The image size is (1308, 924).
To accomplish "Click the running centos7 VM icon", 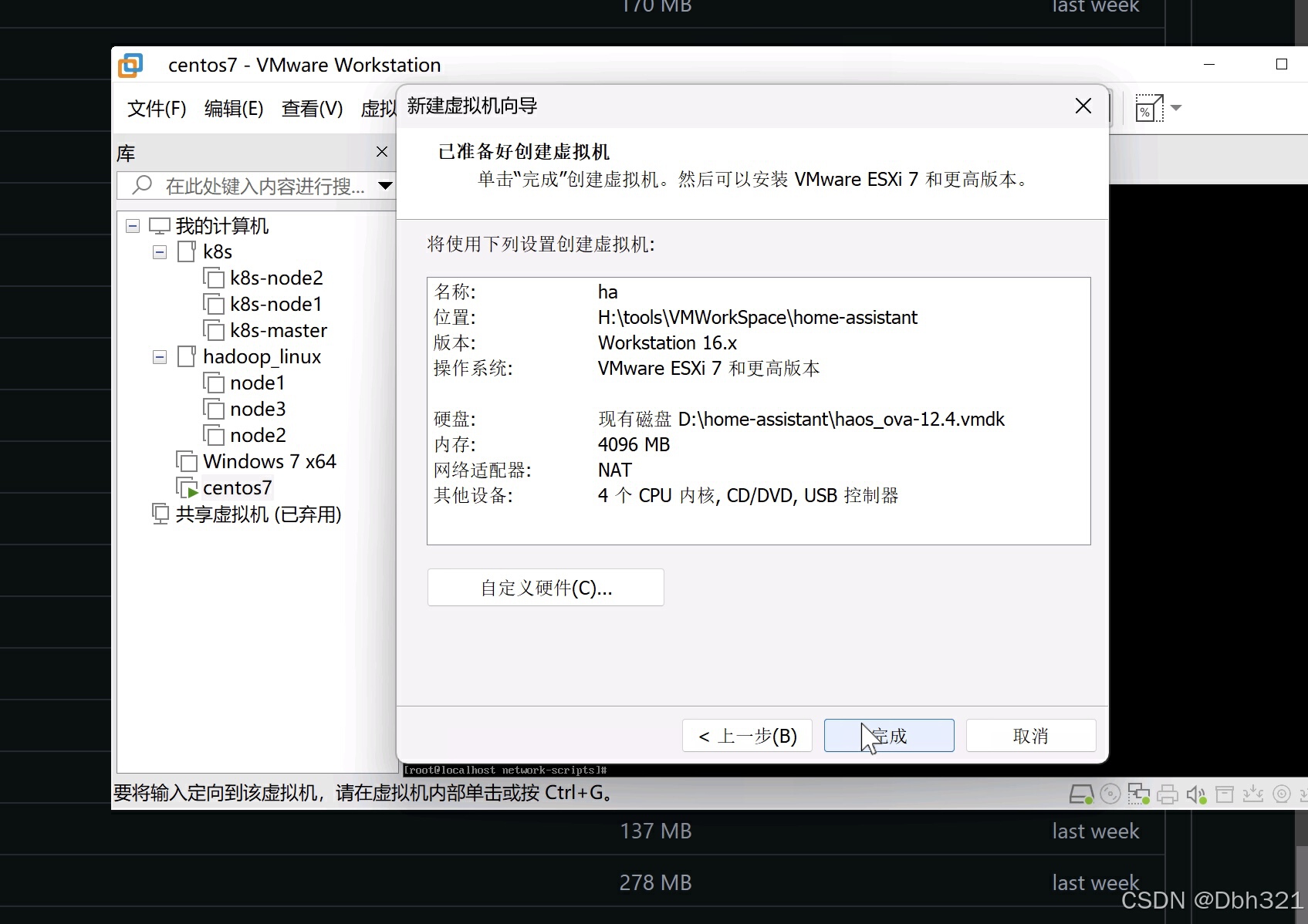I will [187, 487].
